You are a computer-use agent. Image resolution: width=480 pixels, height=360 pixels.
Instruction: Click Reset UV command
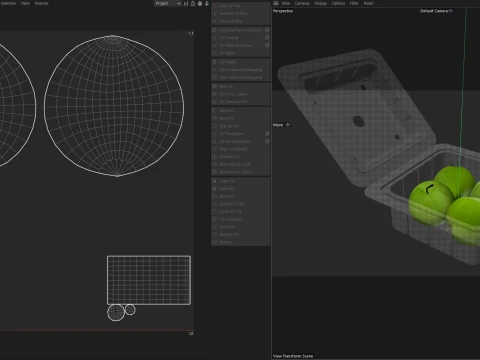pos(241,196)
